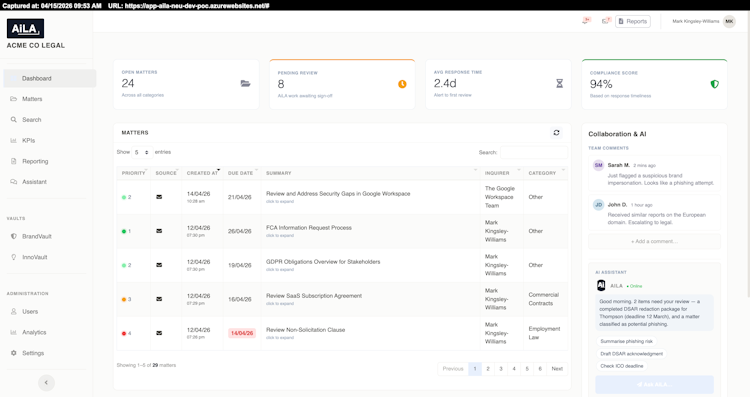Viewport: 750px width, 397px height.
Task: Open the notifications bell icon
Action: [585, 21]
